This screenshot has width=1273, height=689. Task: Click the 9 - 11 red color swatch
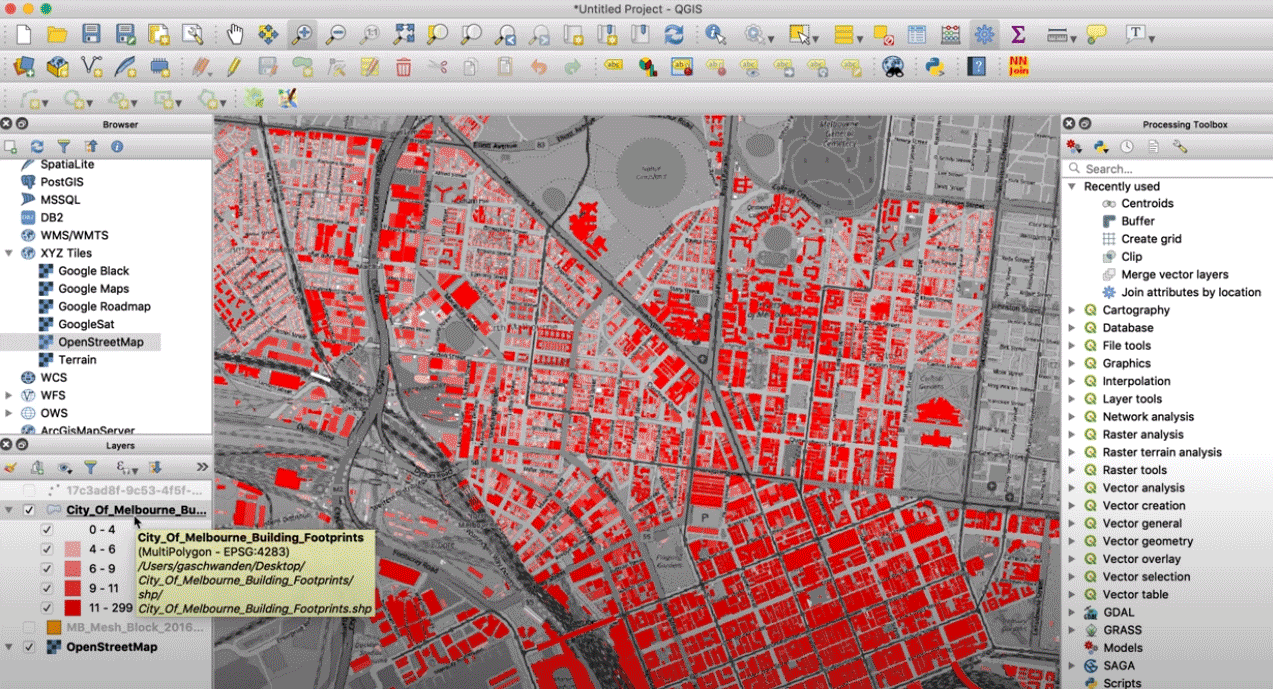[x=73, y=588]
